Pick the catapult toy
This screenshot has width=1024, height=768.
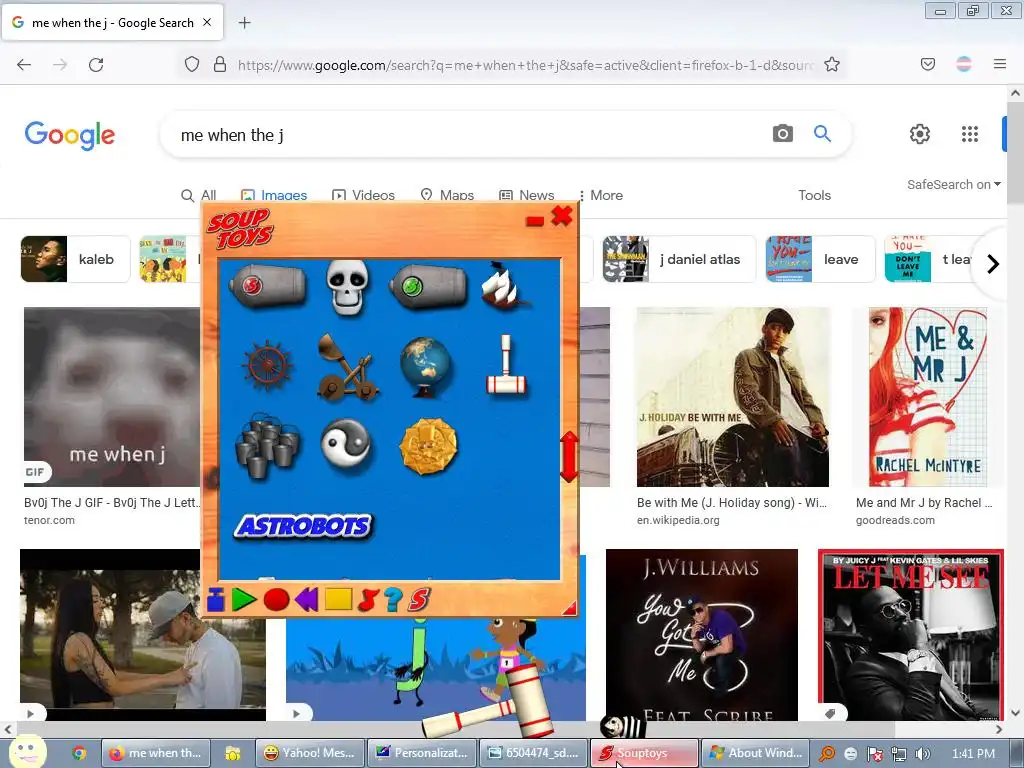pyautogui.click(x=347, y=367)
